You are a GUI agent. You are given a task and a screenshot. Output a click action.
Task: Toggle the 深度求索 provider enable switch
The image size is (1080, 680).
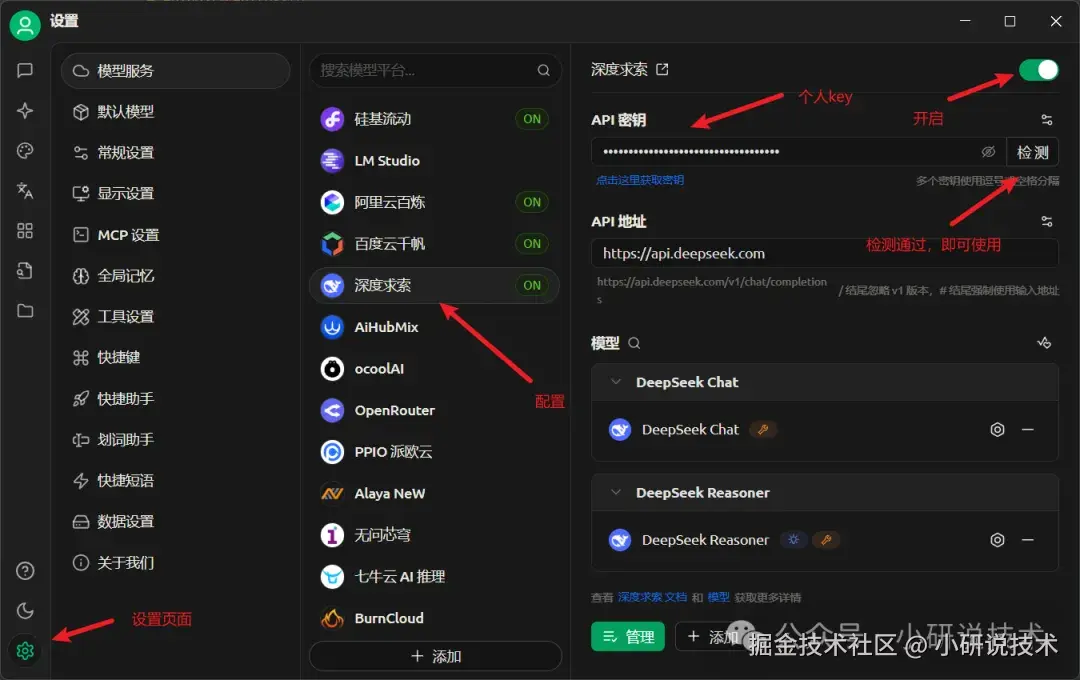pos(1038,70)
